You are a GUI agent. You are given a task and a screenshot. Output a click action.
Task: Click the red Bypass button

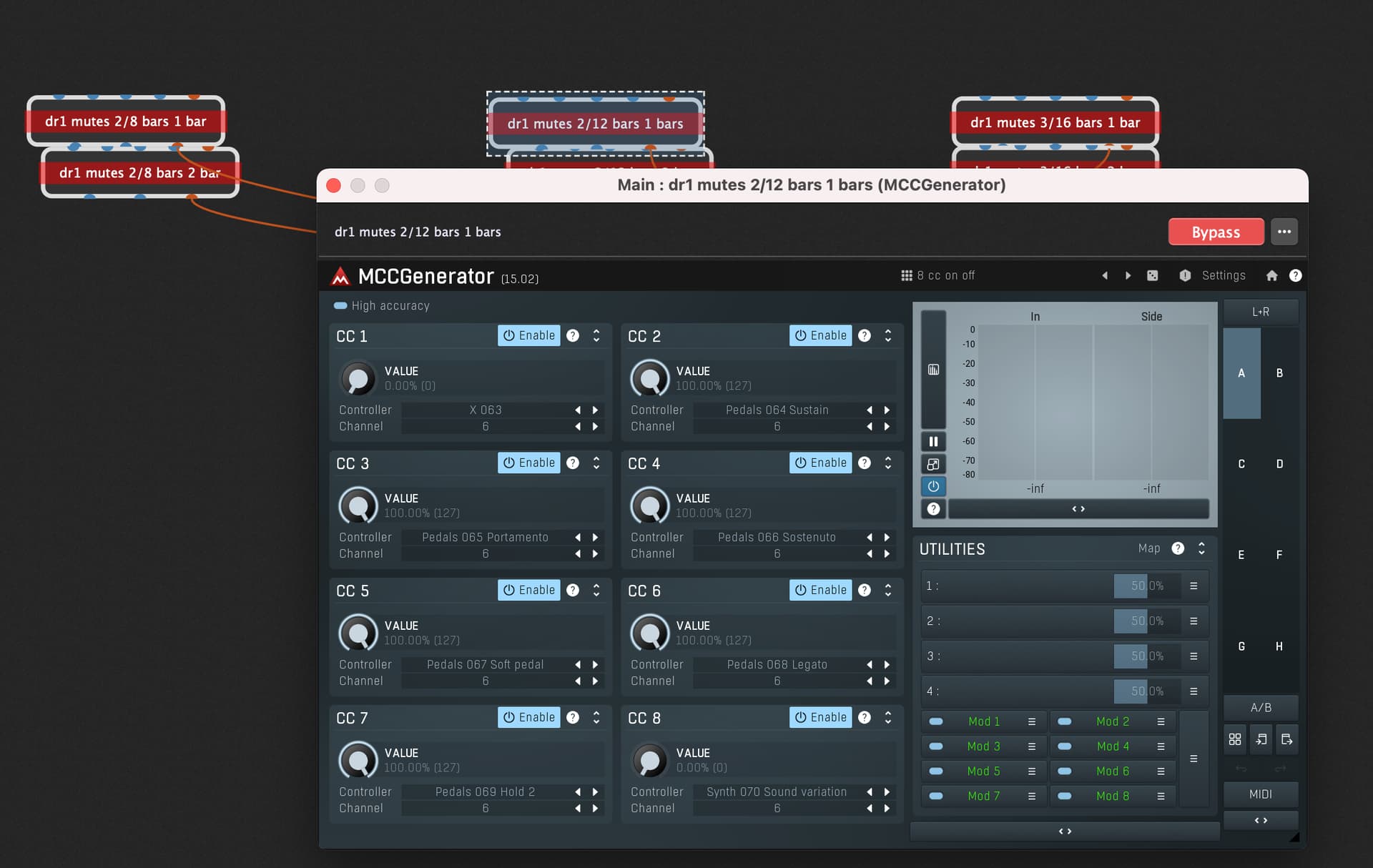pos(1216,232)
